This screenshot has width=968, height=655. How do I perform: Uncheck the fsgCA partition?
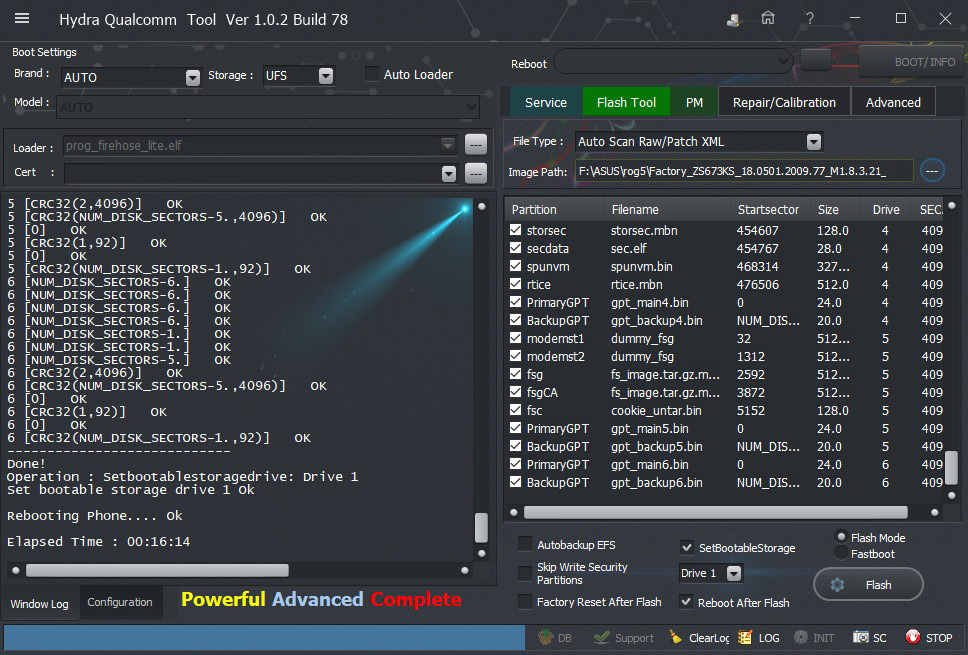pos(515,392)
